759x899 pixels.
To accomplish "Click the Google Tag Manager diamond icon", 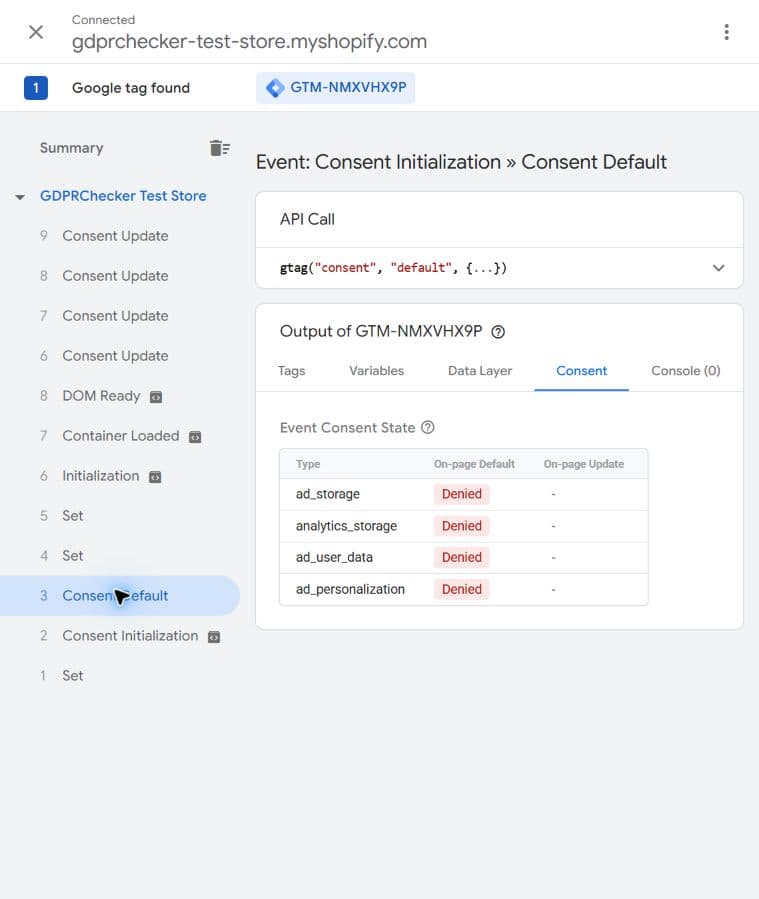I will (275, 88).
